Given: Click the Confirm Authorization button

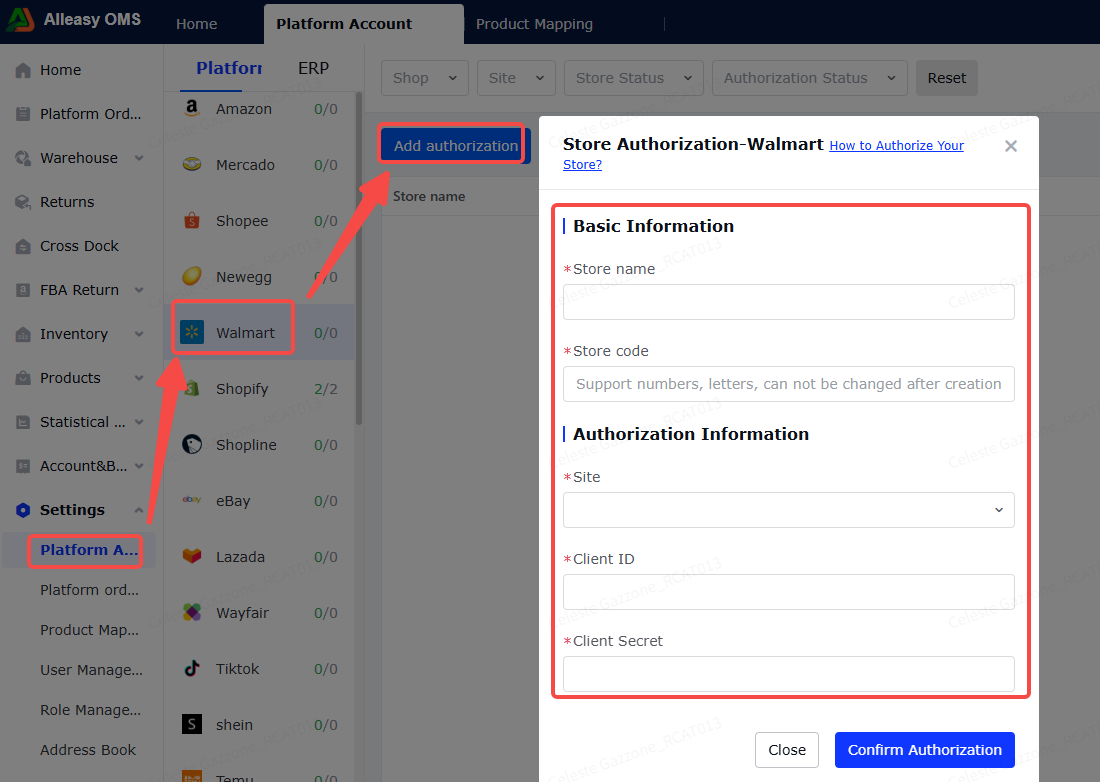Looking at the screenshot, I should tap(925, 750).
